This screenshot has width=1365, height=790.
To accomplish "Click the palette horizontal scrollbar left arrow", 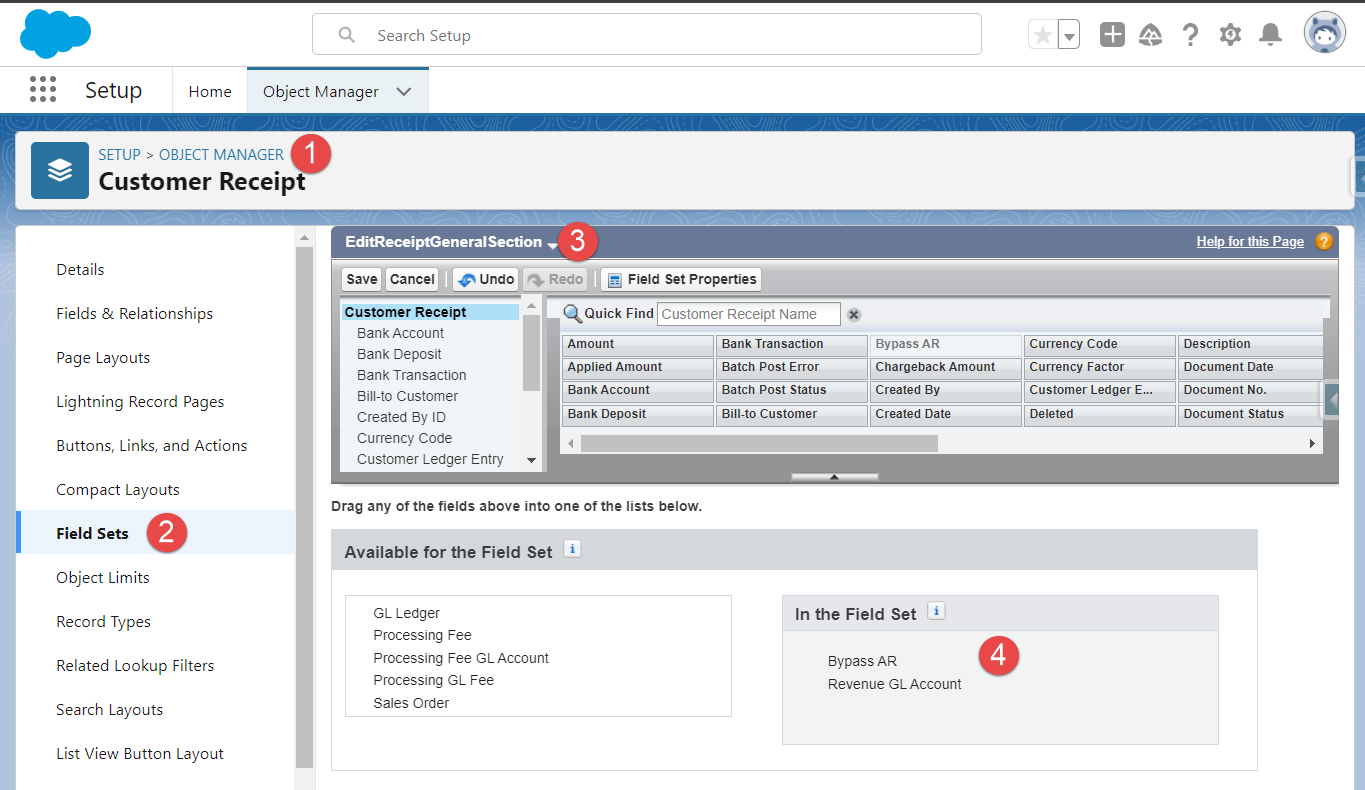I will click(570, 443).
